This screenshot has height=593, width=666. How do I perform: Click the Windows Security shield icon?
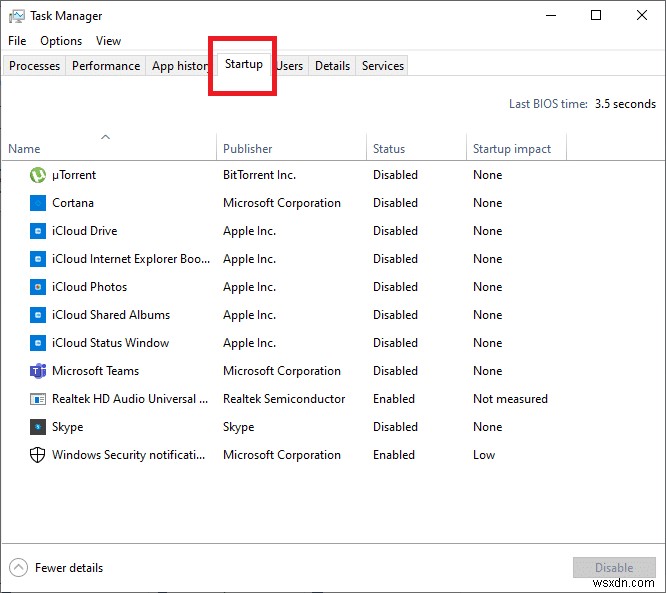click(38, 455)
